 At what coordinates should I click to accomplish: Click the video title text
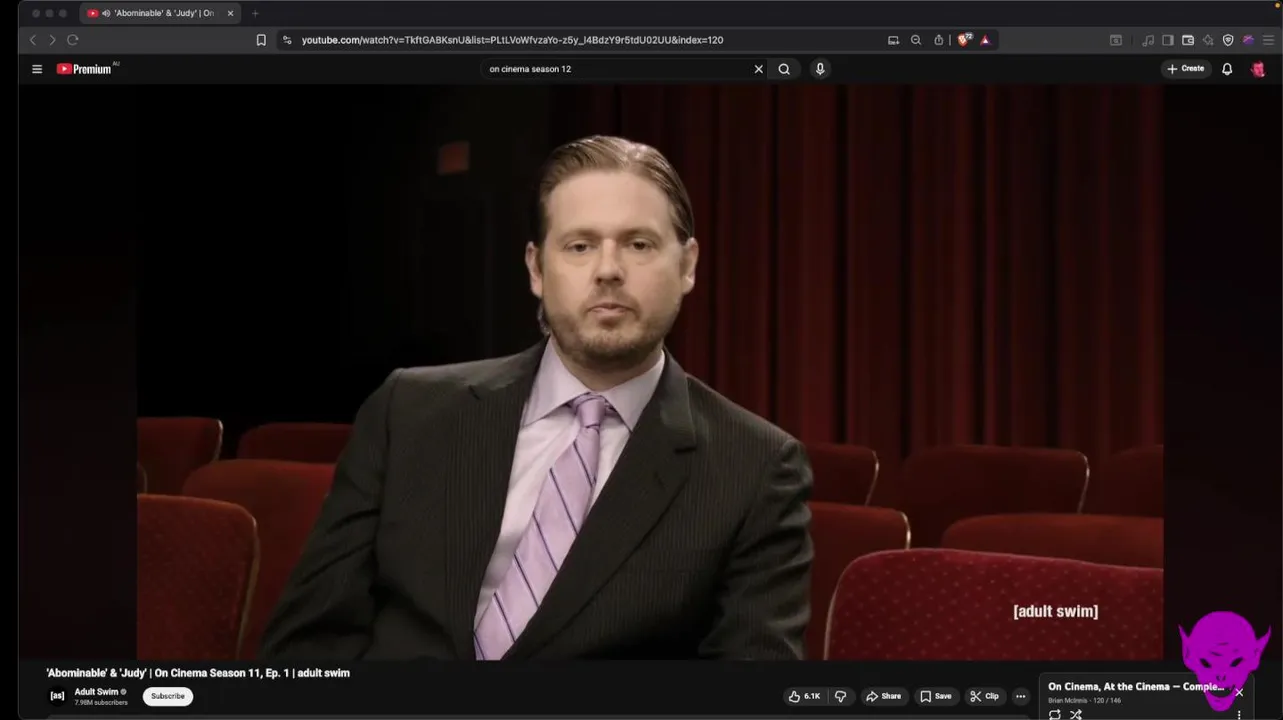(198, 673)
